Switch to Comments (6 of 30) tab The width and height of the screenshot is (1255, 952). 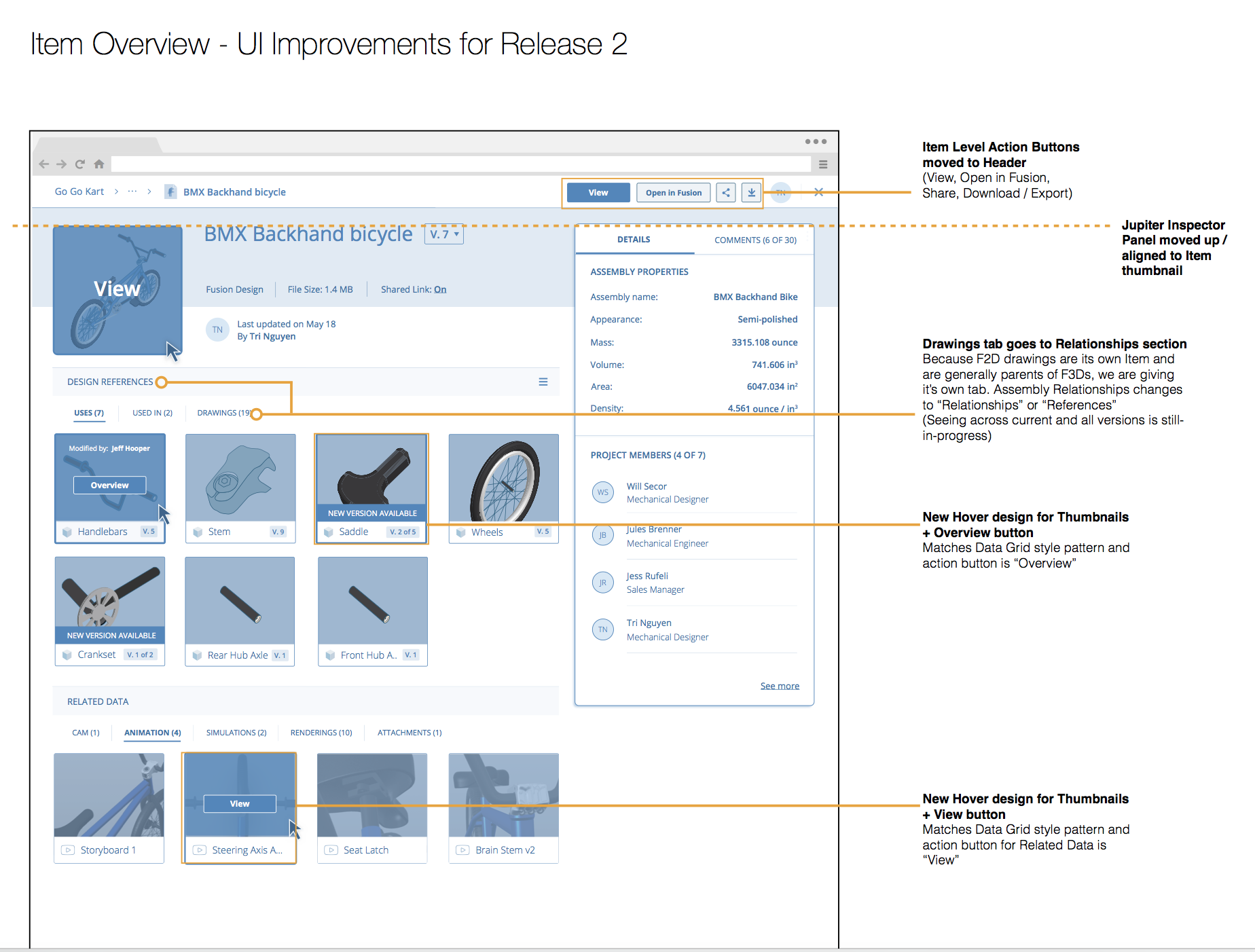(755, 240)
